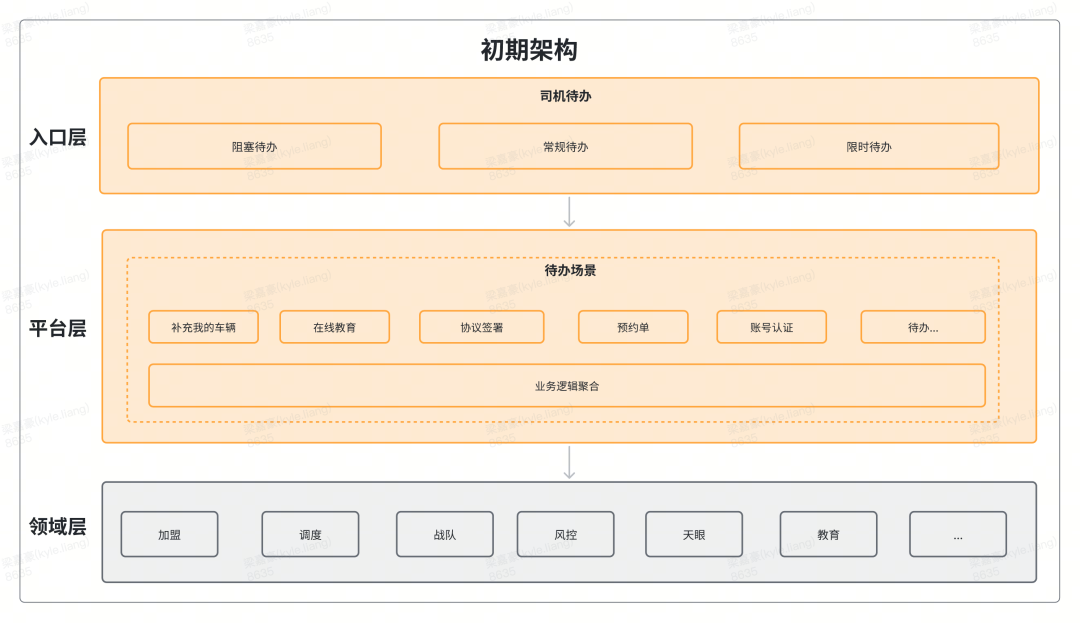
Task: Select the 协议签署 scenario box
Action: 481,327
